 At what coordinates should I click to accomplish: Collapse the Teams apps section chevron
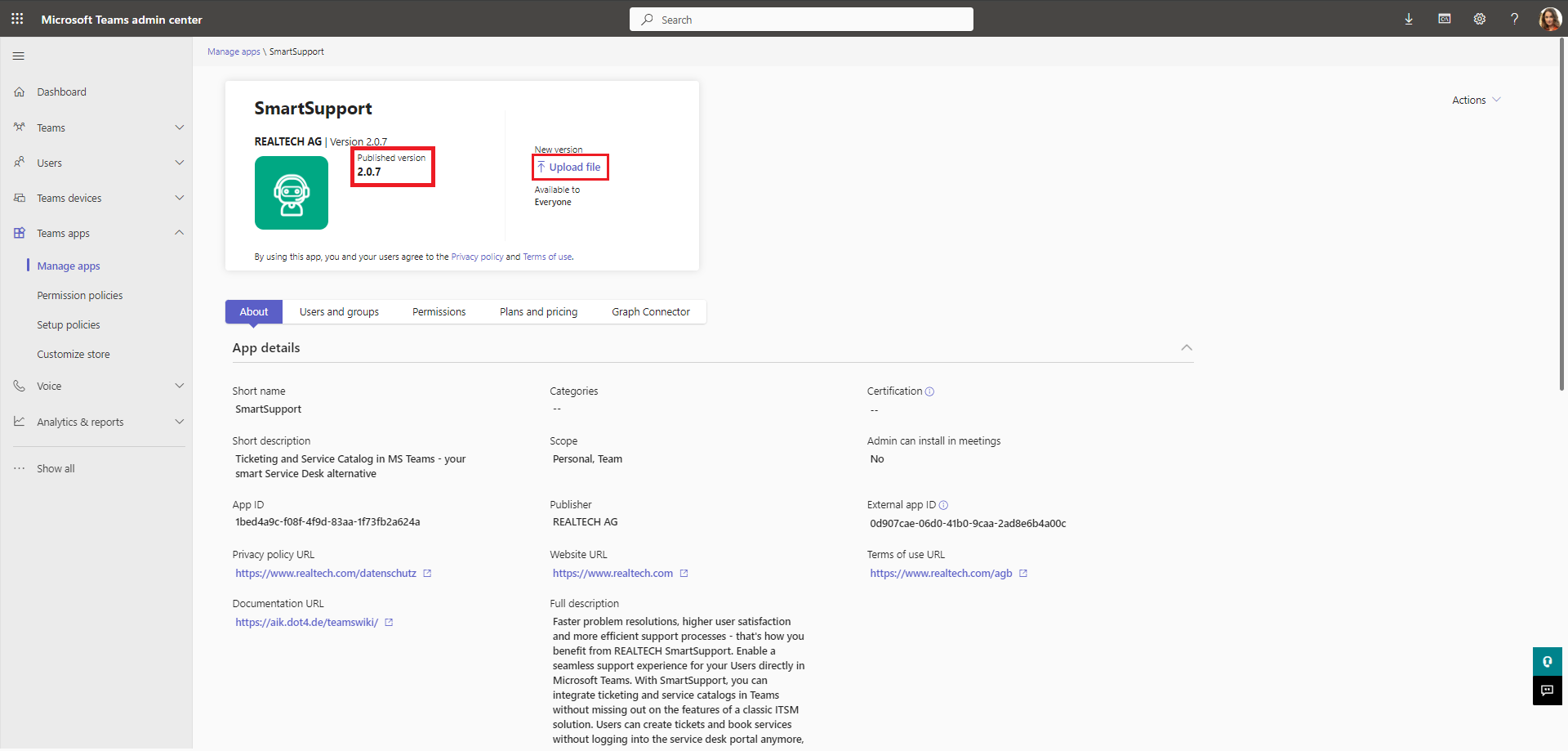tap(180, 233)
